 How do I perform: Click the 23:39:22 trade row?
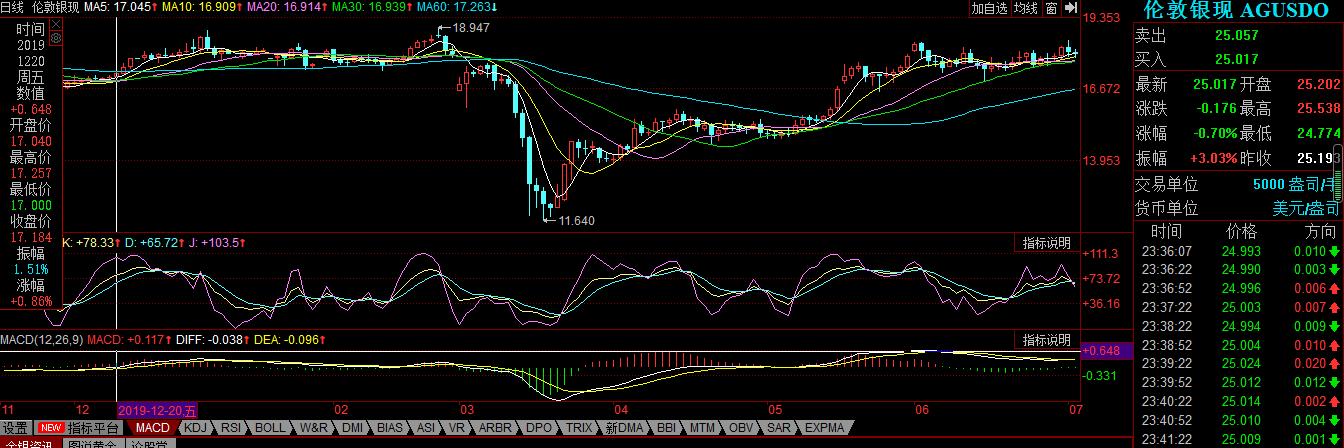point(1238,363)
